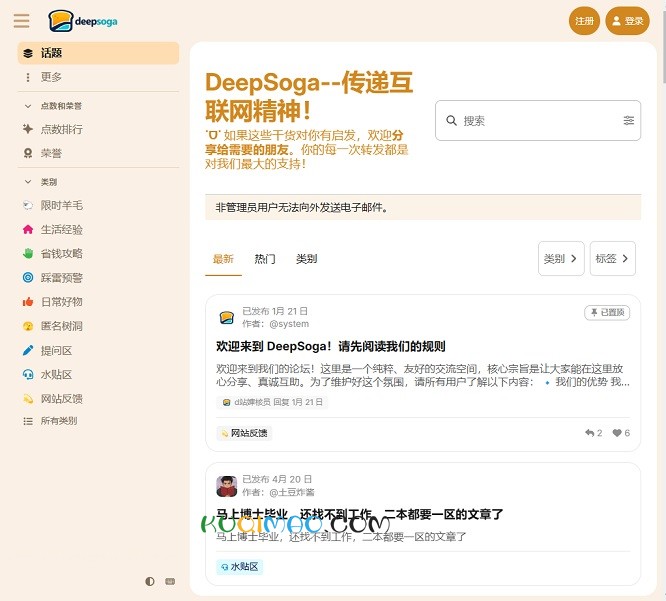Open the 省钱攻略 category
The height and width of the screenshot is (601, 666).
(x=98, y=254)
